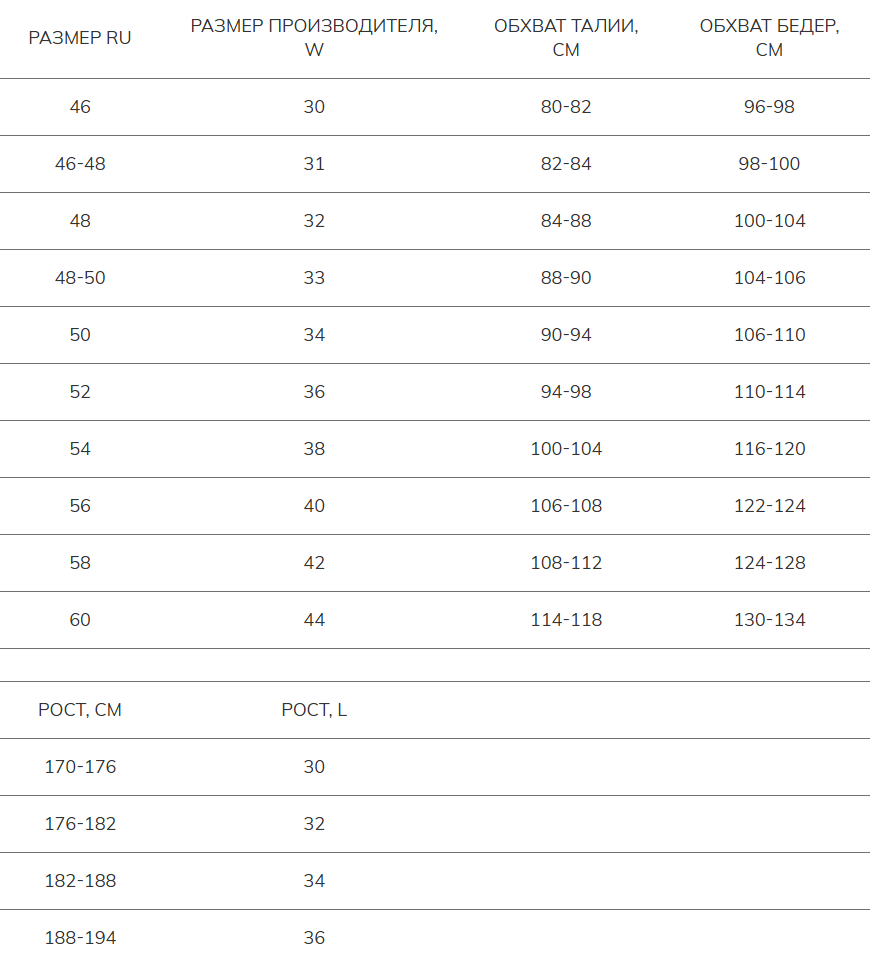879x970 pixels.
Task: Select the РАЗМЕР ПРОИЗВОДИТЕЛЯ, W header
Action: pos(314,38)
